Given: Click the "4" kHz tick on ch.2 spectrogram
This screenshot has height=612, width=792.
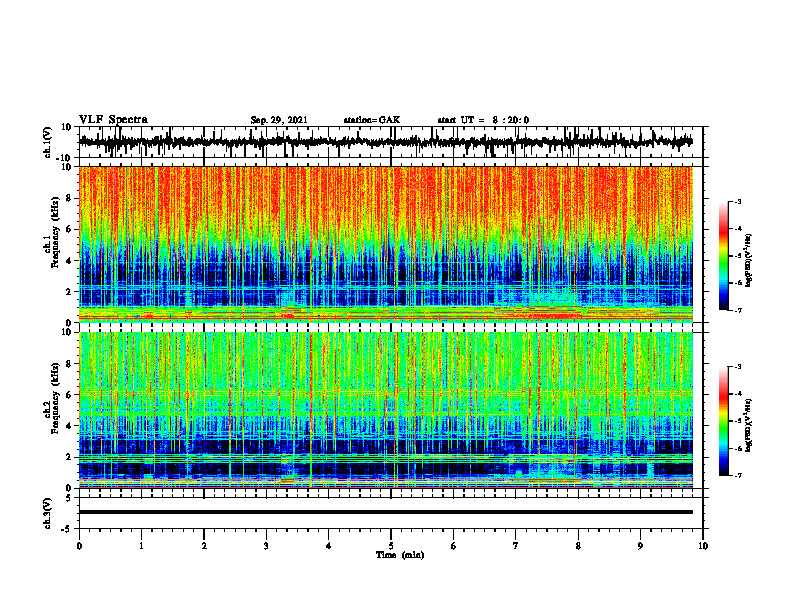Looking at the screenshot, I should (69, 426).
